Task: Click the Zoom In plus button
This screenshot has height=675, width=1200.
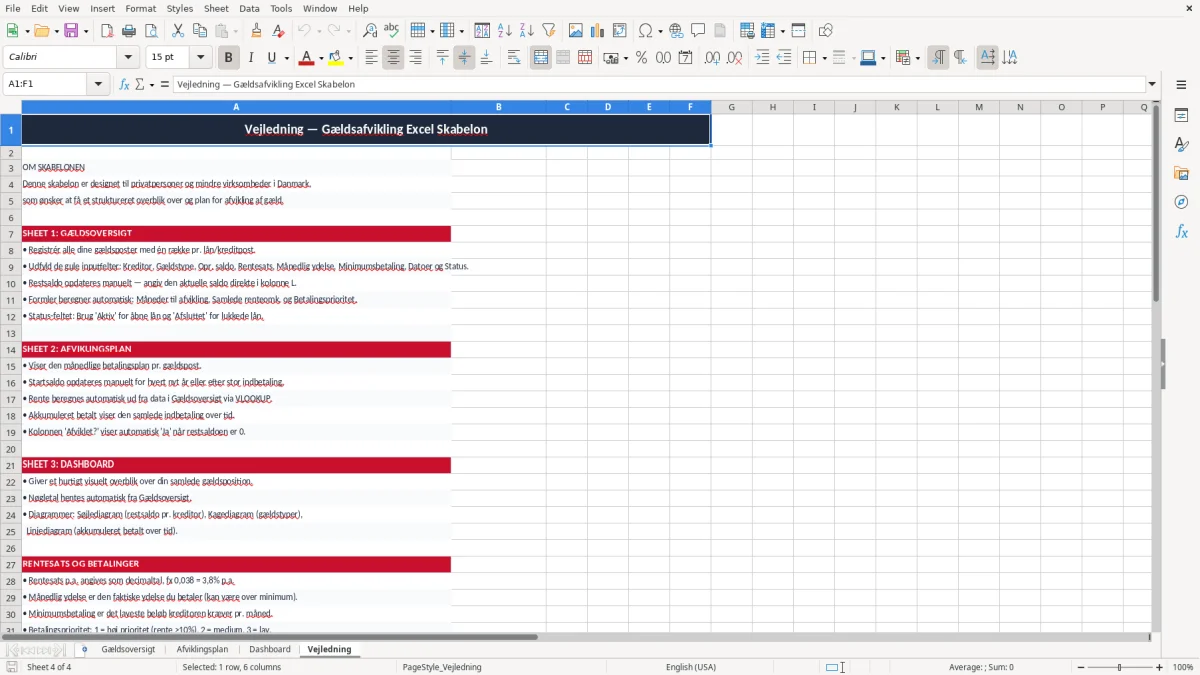Action: 1160,667
